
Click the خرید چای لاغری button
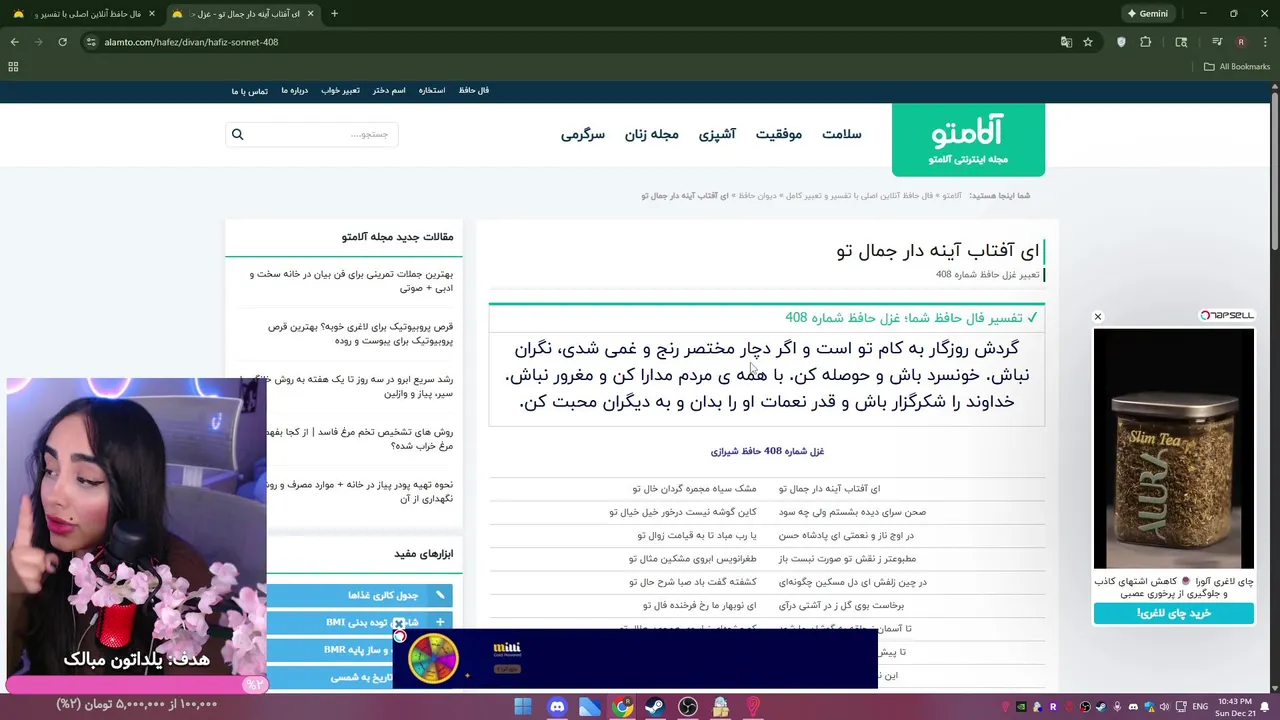pos(1173,613)
